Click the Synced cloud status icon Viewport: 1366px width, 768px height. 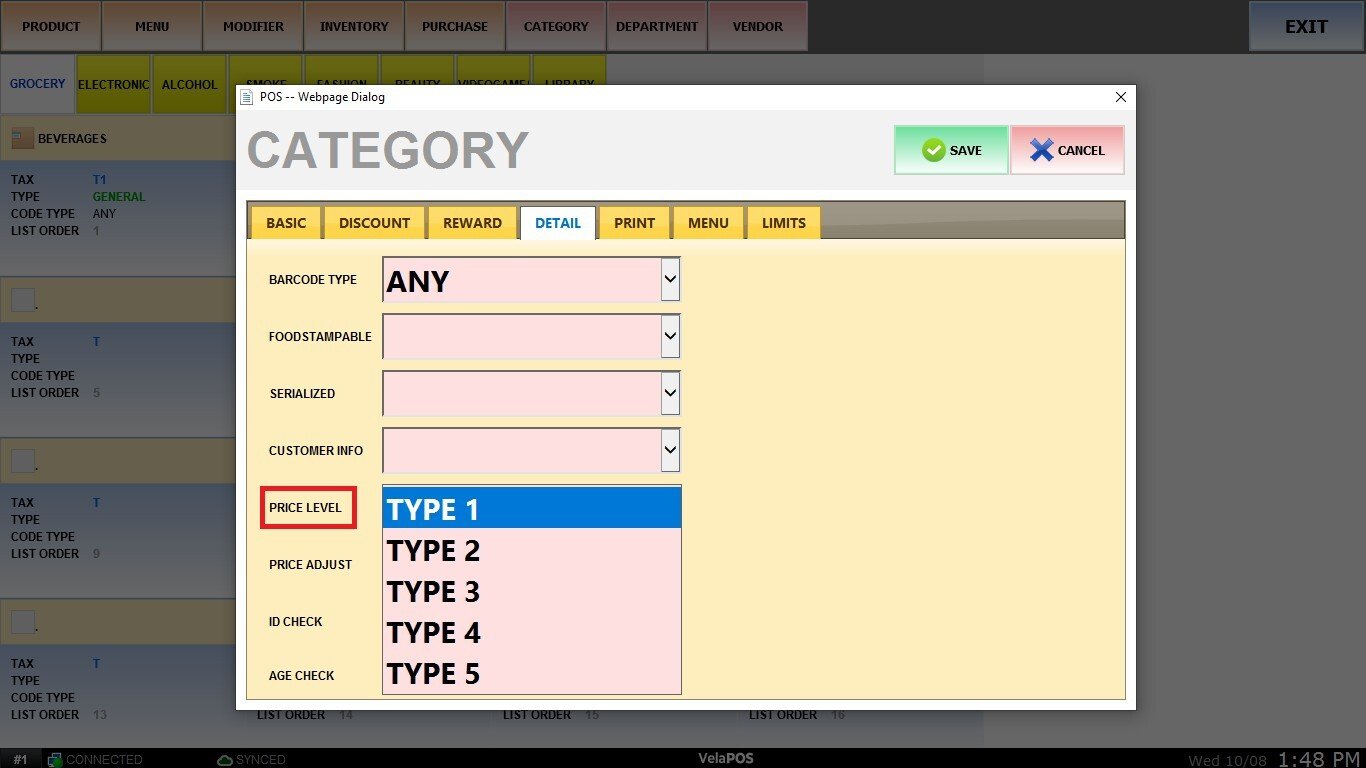pos(224,760)
